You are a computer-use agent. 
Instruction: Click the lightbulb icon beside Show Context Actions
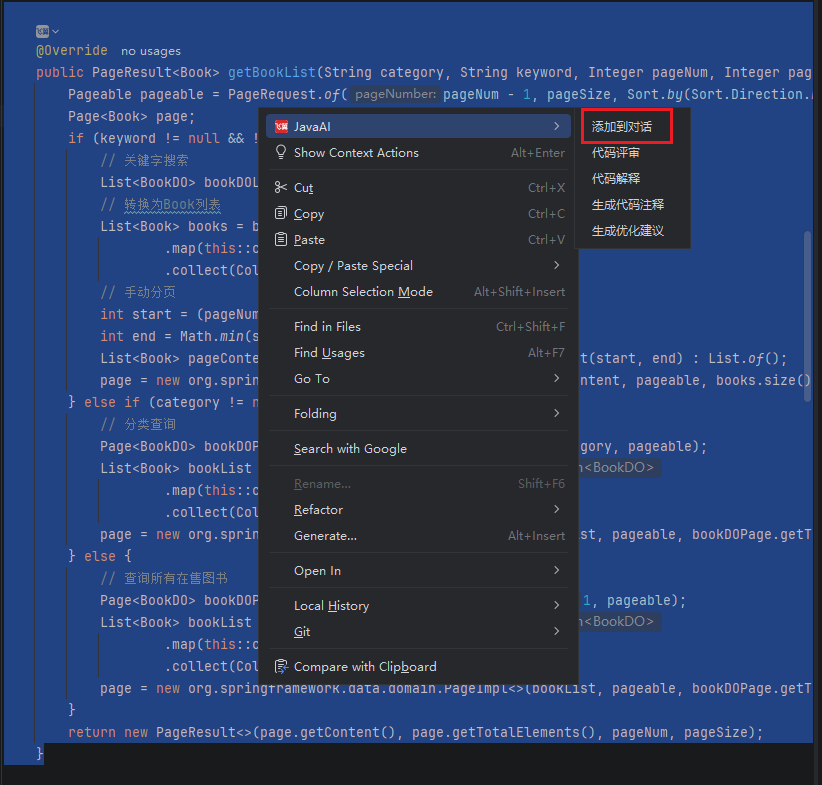tap(281, 152)
